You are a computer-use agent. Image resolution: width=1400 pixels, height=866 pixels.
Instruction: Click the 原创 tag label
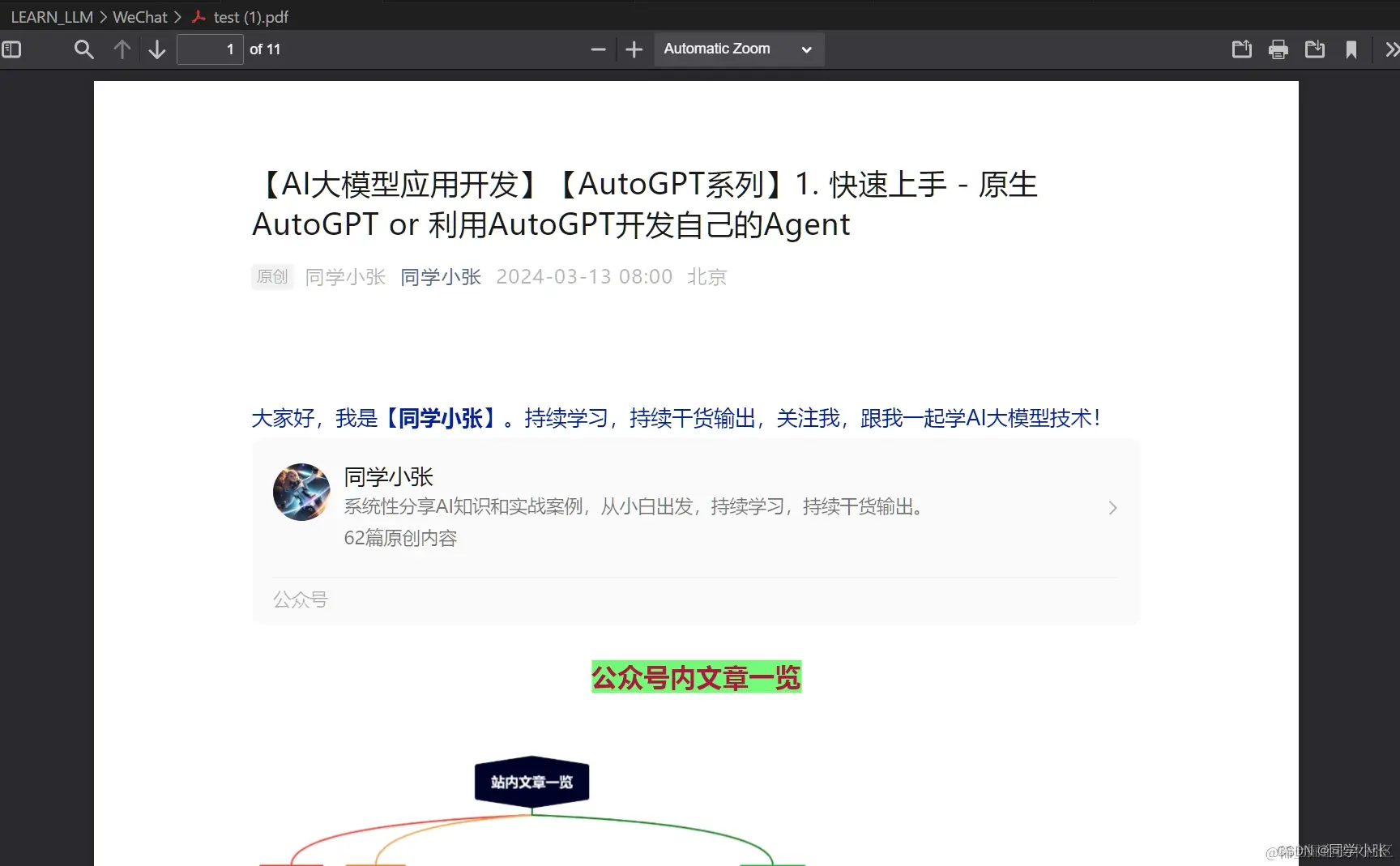[x=272, y=277]
